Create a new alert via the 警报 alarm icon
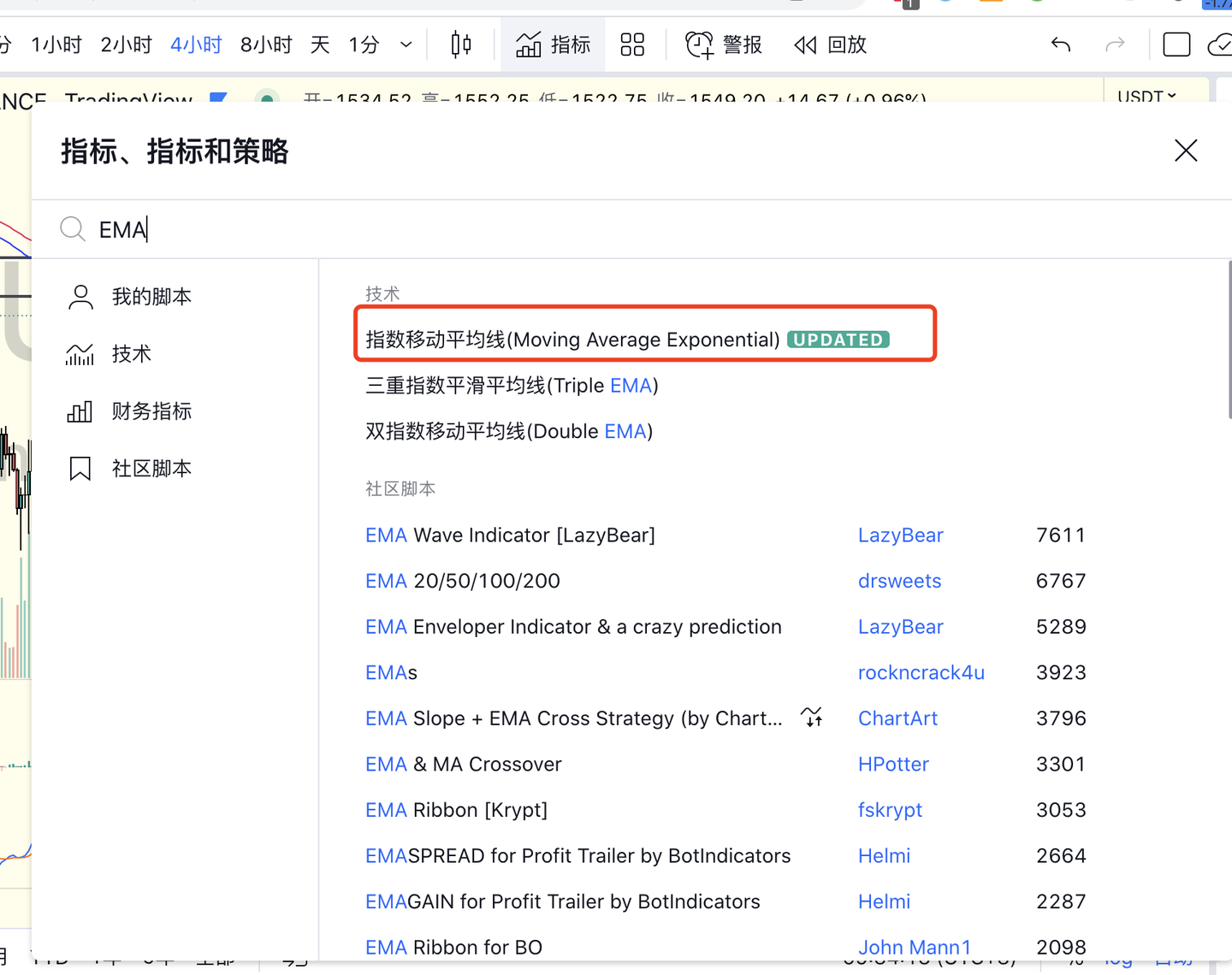Viewport: 1232px width, 975px height. [723, 44]
